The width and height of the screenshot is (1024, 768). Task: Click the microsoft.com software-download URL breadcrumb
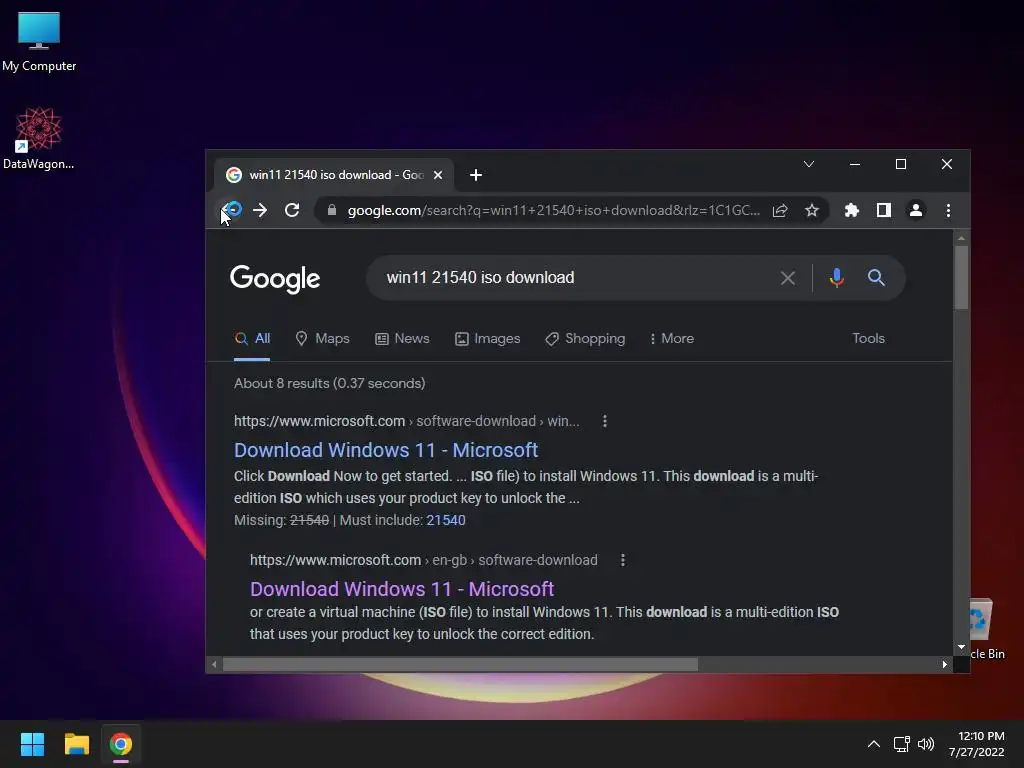(x=407, y=421)
